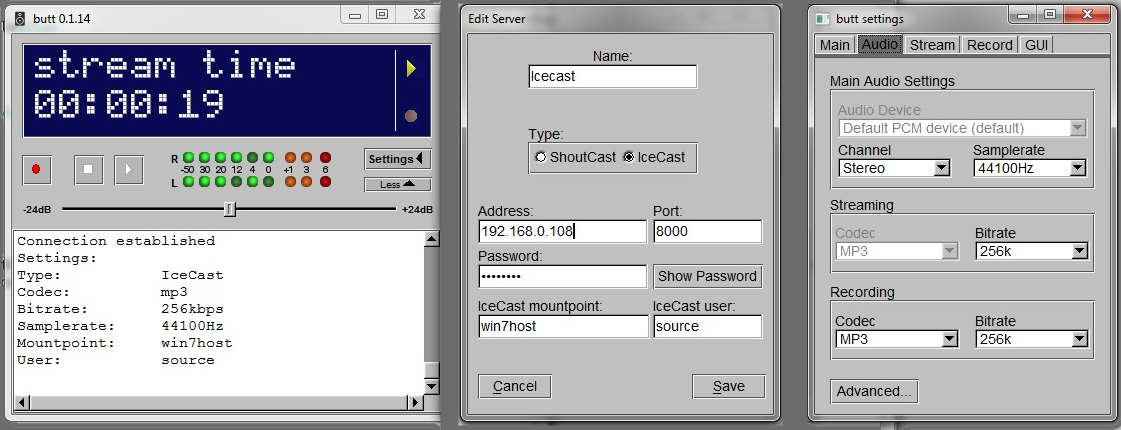Image resolution: width=1121 pixels, height=430 pixels.
Task: Click the butt speaker icon in the title bar
Action: (x=20, y=18)
